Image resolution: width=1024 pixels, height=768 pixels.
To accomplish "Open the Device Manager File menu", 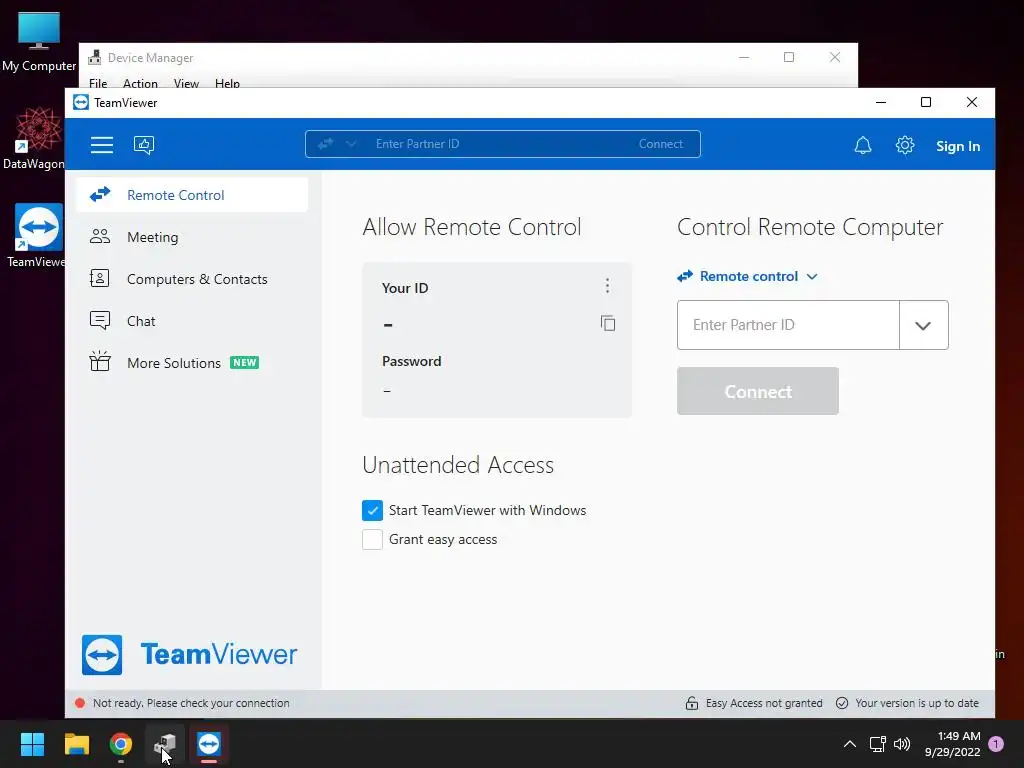I will click(98, 83).
